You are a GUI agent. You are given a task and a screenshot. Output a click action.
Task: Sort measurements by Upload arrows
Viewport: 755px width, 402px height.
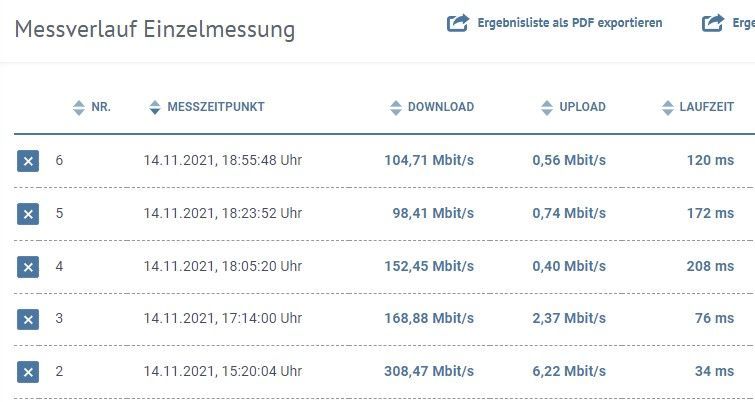click(546, 107)
